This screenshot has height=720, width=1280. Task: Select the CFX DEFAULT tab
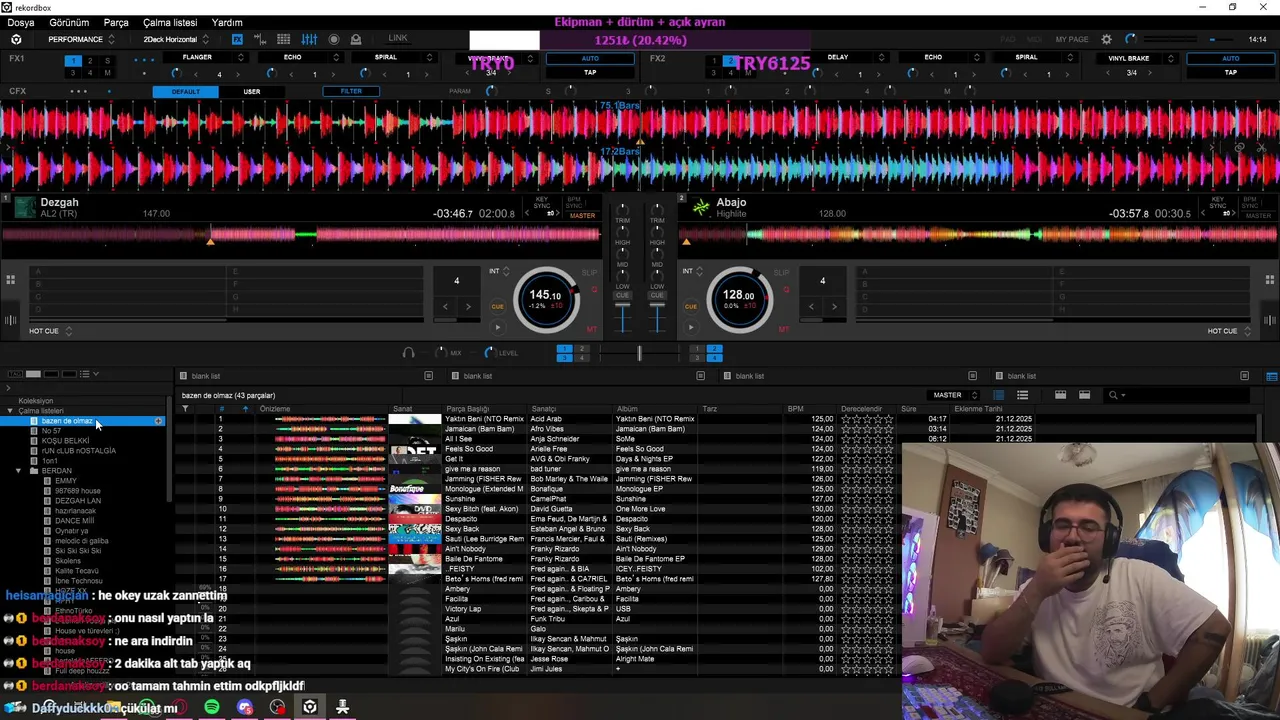[185, 92]
